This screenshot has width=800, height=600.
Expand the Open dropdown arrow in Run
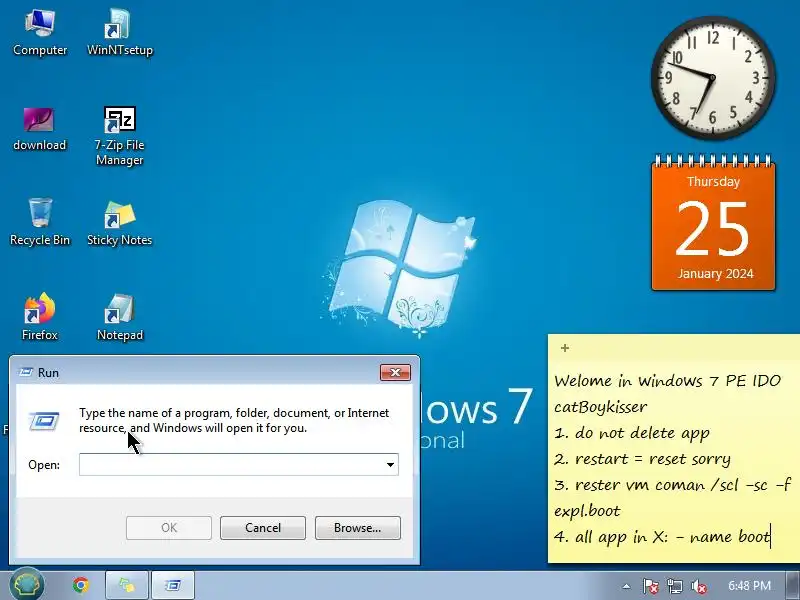click(x=390, y=464)
